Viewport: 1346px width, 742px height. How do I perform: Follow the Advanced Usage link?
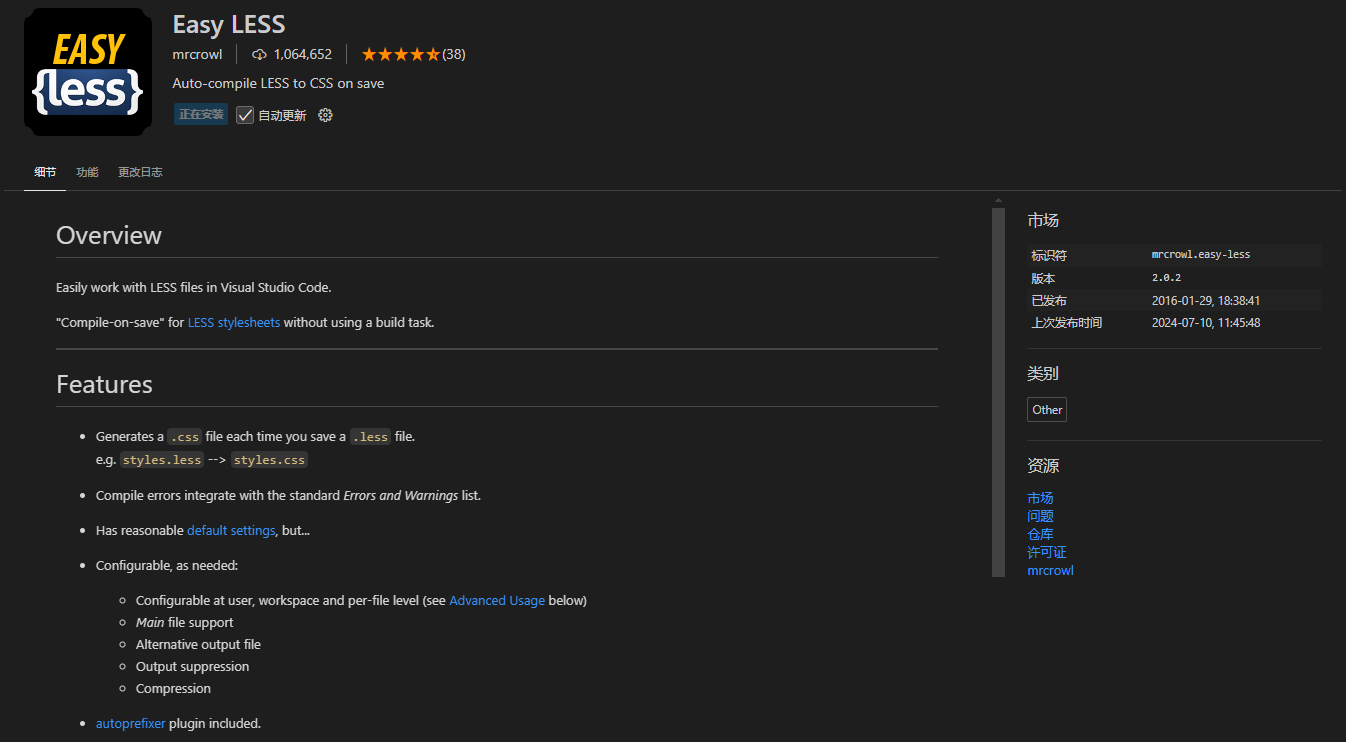pyautogui.click(x=497, y=600)
